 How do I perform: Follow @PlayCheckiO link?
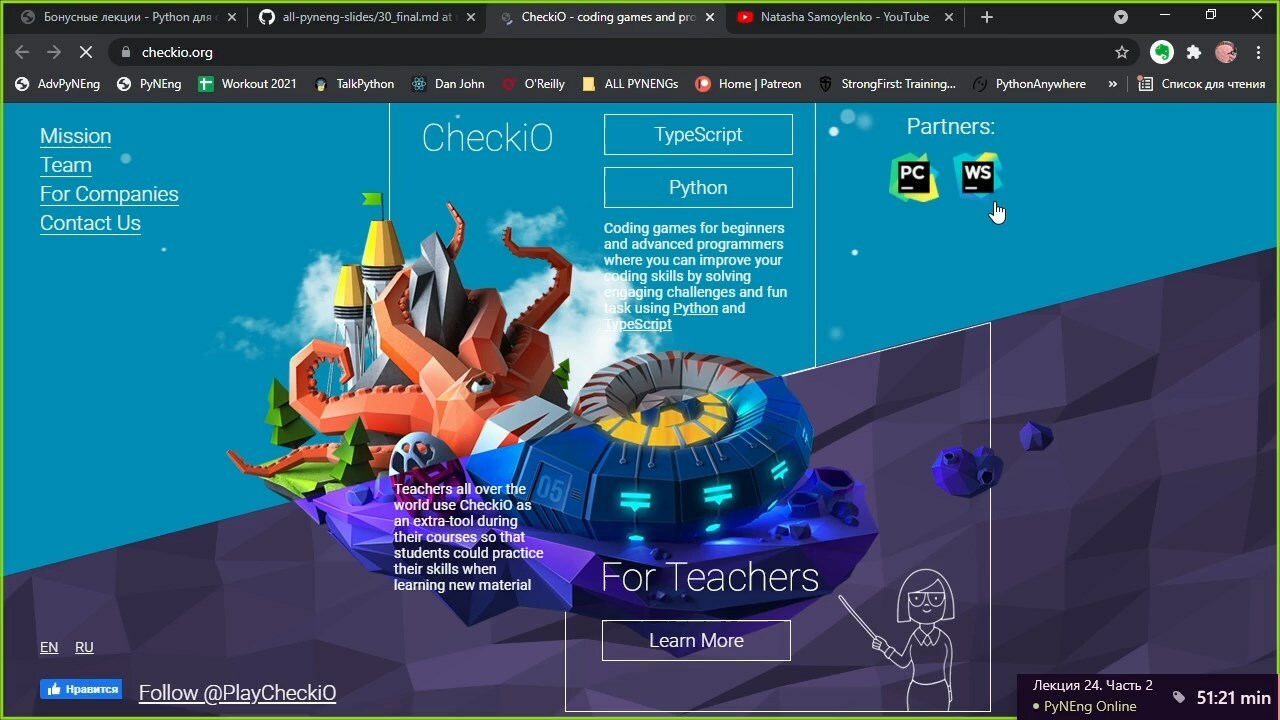tap(237, 692)
